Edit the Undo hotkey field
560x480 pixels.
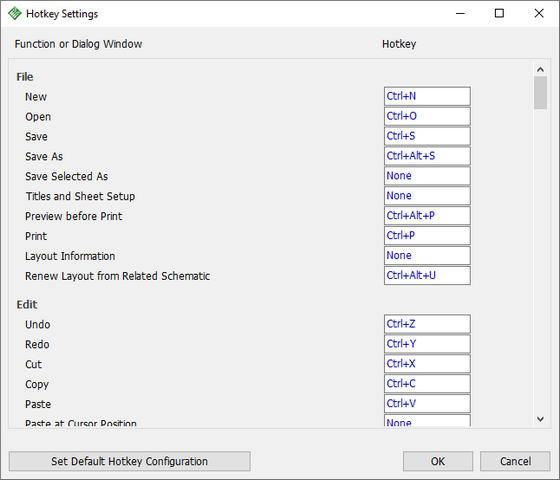click(427, 324)
